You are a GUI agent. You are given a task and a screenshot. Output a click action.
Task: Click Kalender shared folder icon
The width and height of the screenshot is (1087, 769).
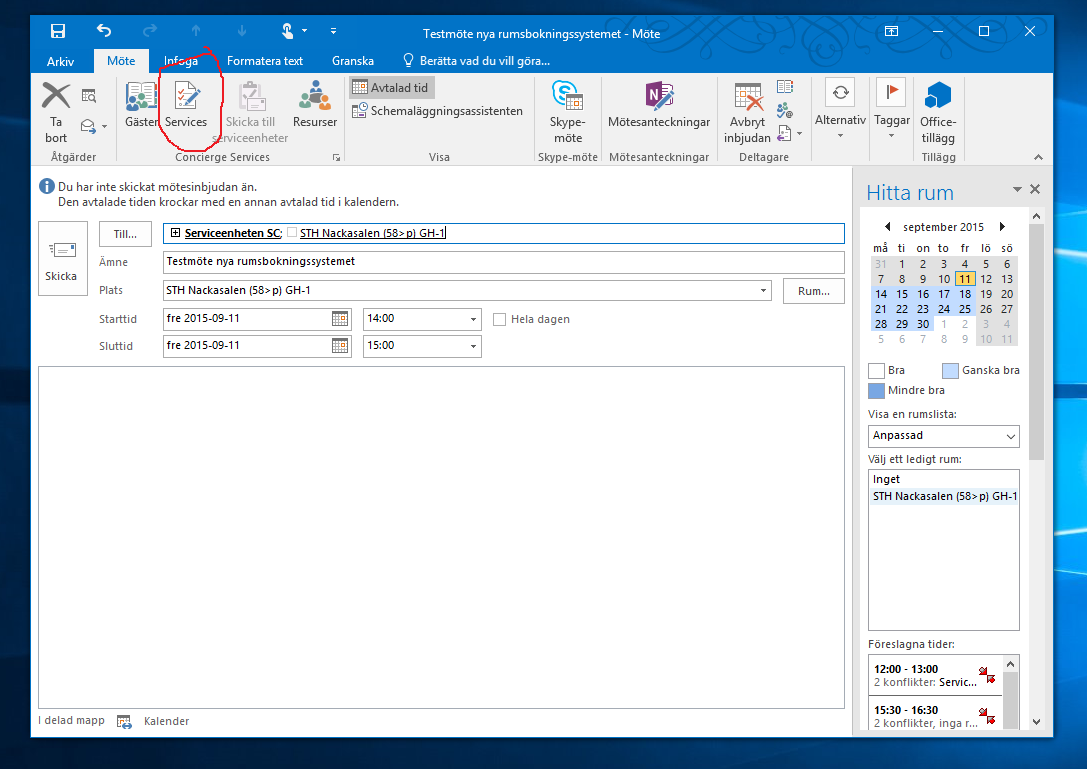124,722
